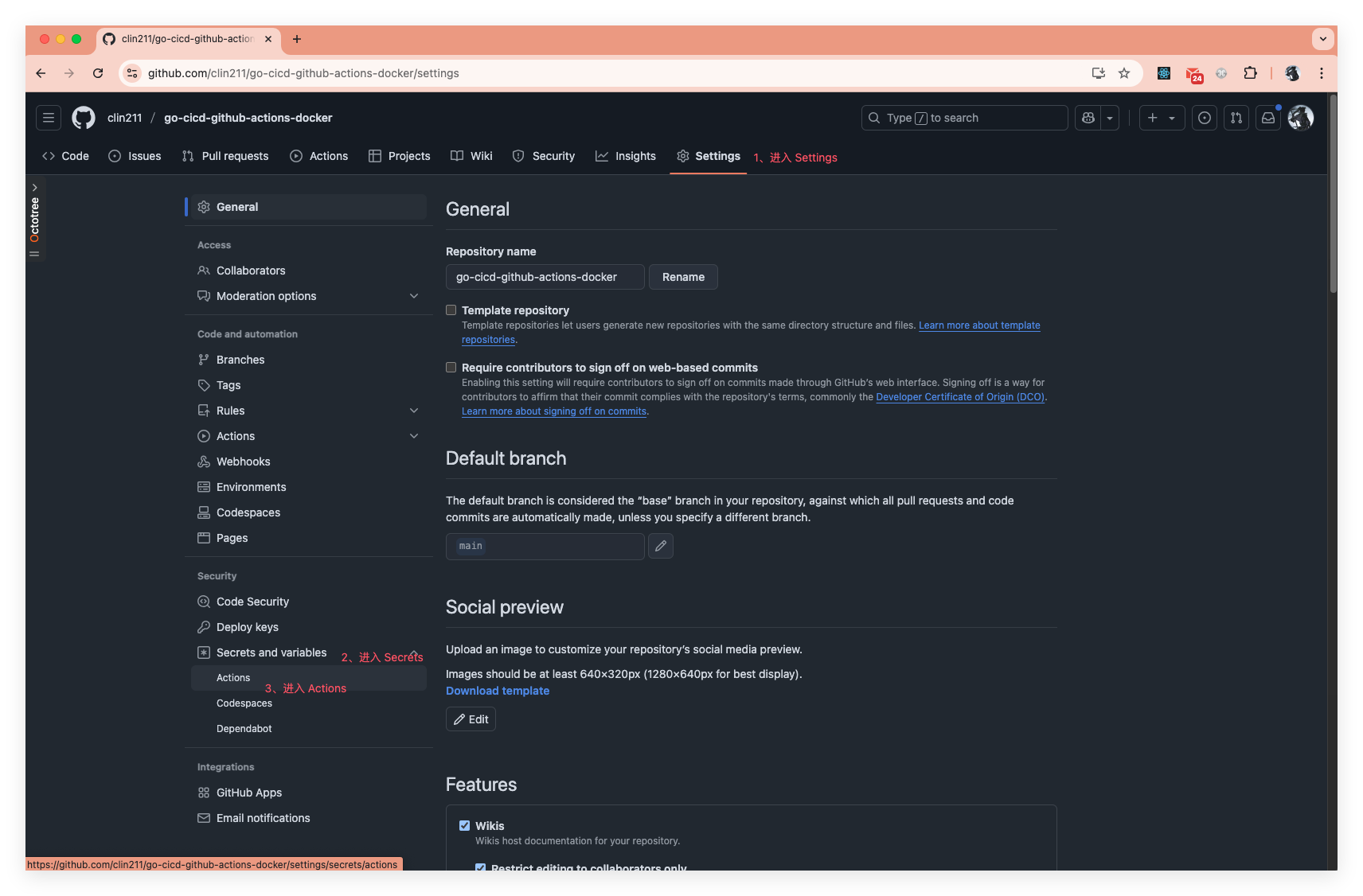
Task: Open the notifications inbox icon
Action: click(1268, 118)
